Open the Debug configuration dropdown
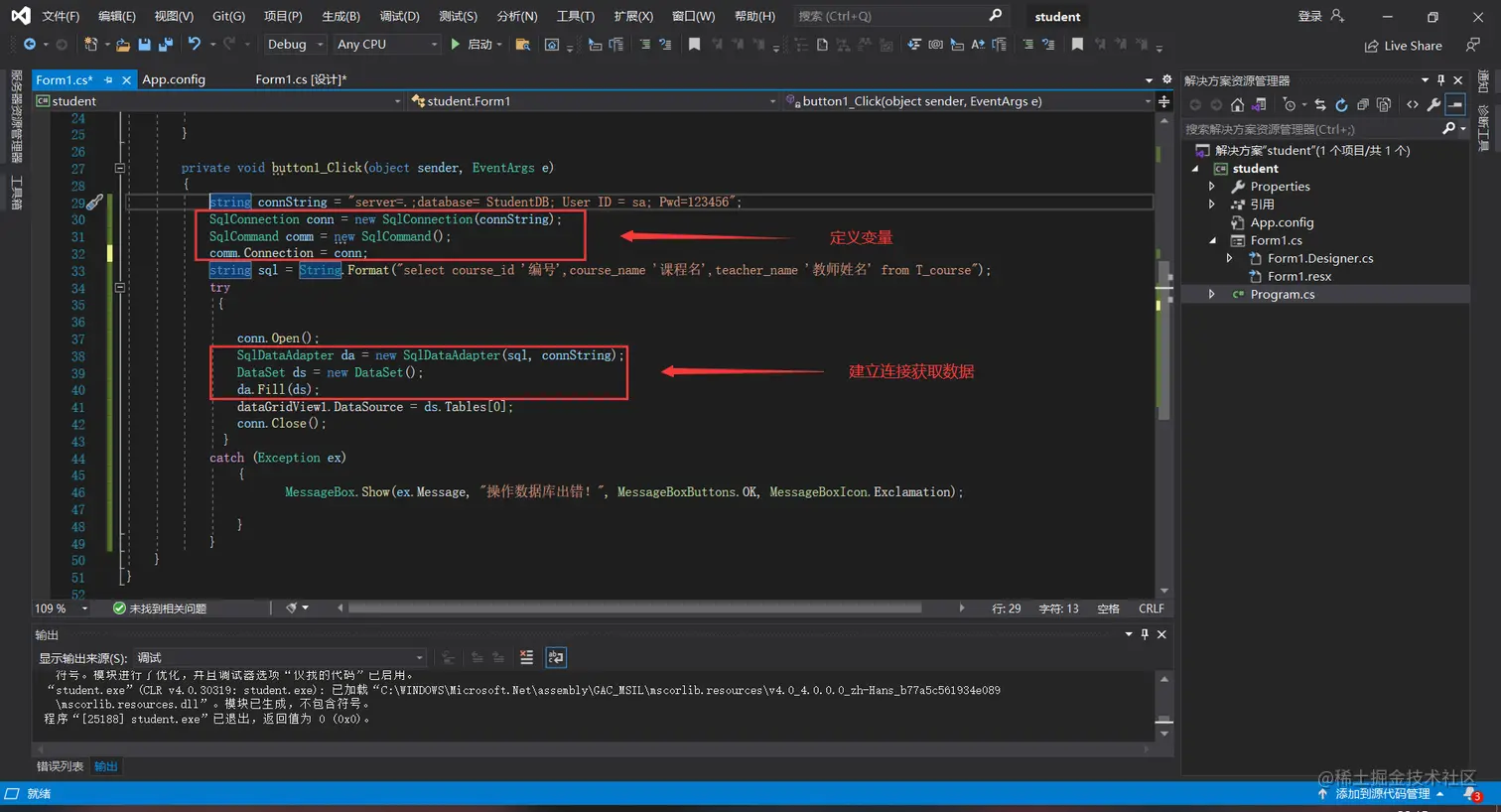Viewport: 1501px width, 812px height. click(295, 45)
